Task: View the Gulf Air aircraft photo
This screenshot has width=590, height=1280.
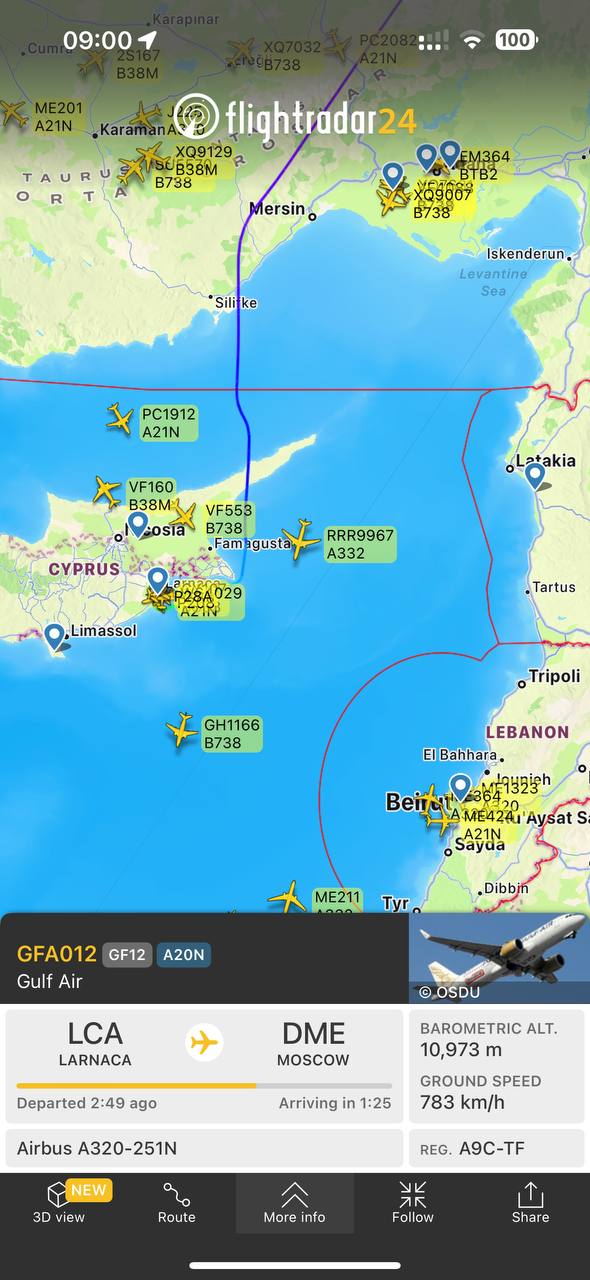Action: click(499, 958)
